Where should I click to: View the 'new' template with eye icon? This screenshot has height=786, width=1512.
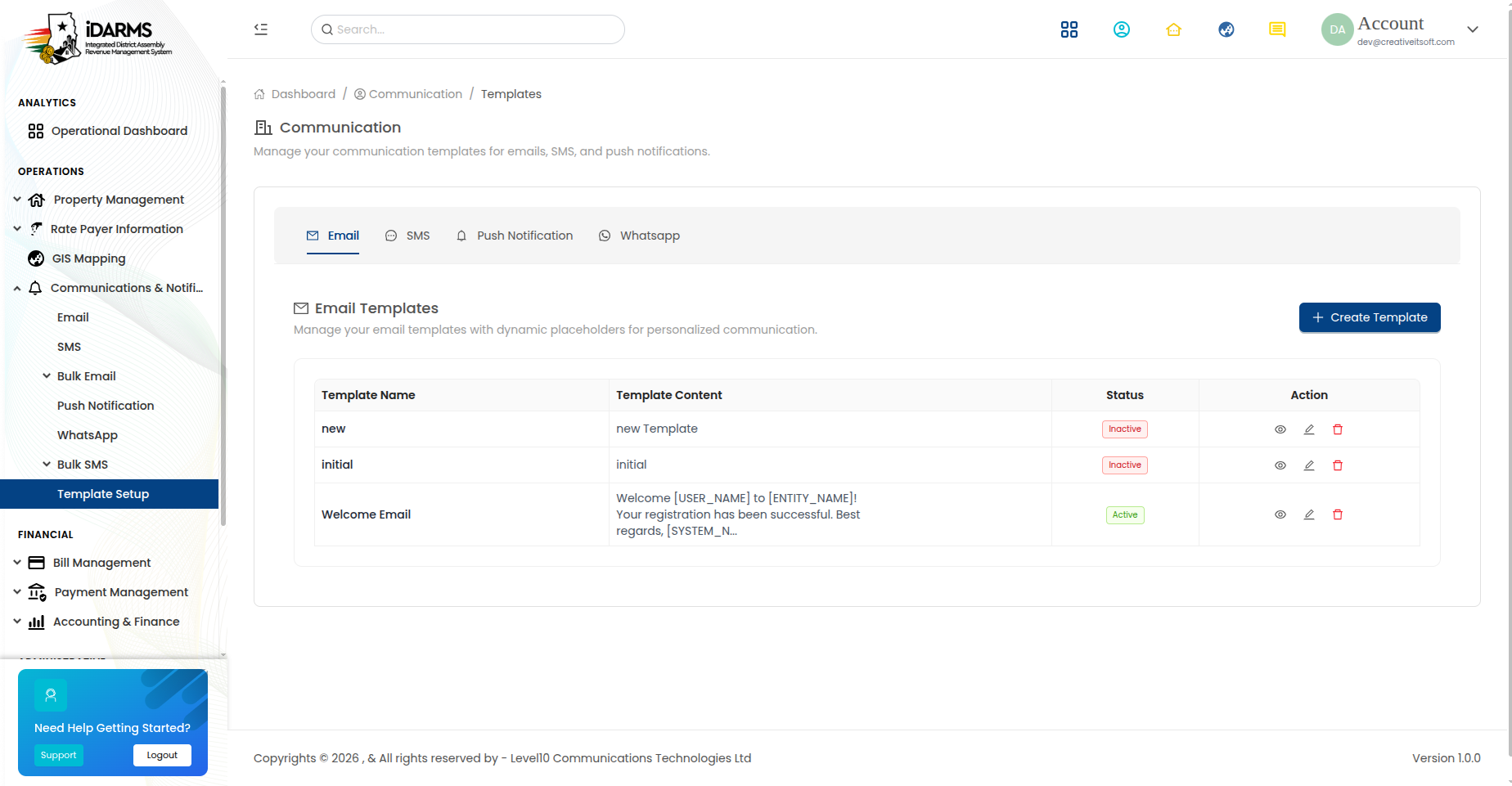(x=1280, y=429)
